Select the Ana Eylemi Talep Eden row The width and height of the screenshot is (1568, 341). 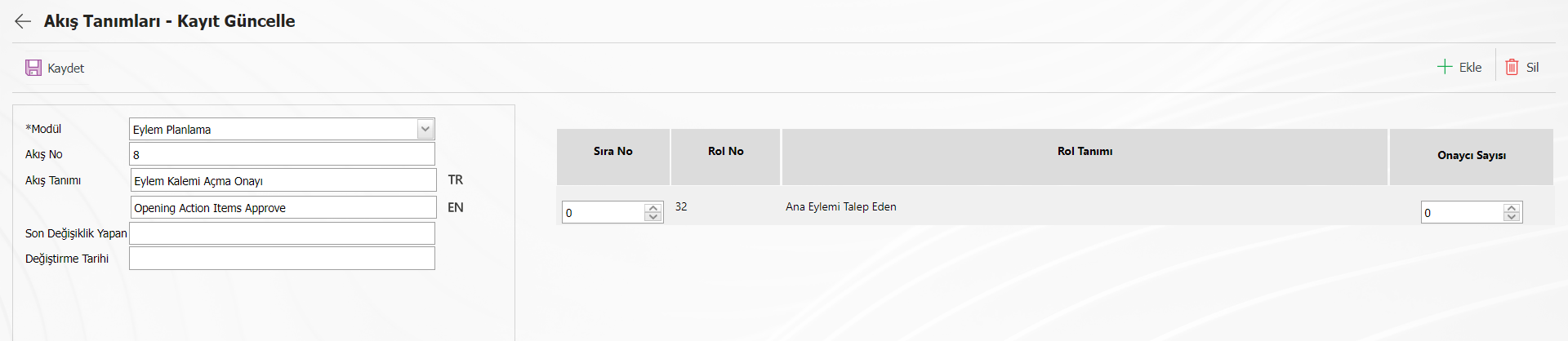pos(841,207)
